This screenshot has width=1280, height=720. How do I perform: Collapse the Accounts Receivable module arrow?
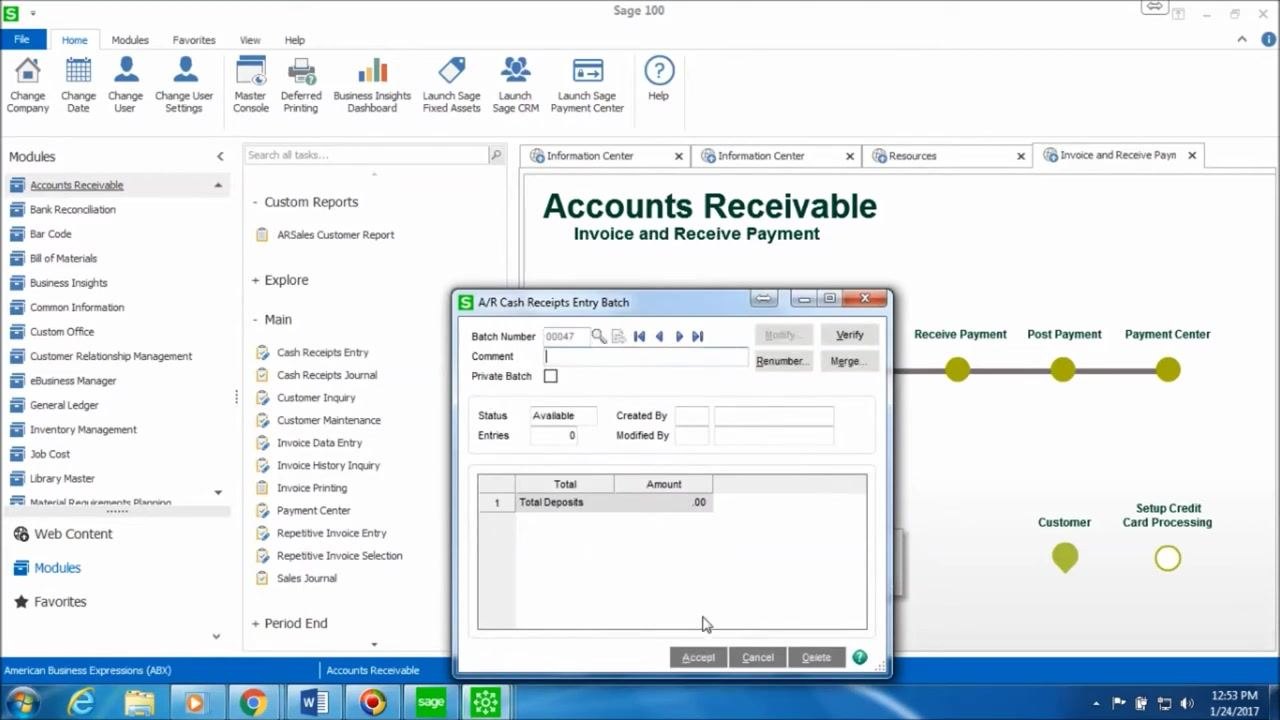coord(217,185)
